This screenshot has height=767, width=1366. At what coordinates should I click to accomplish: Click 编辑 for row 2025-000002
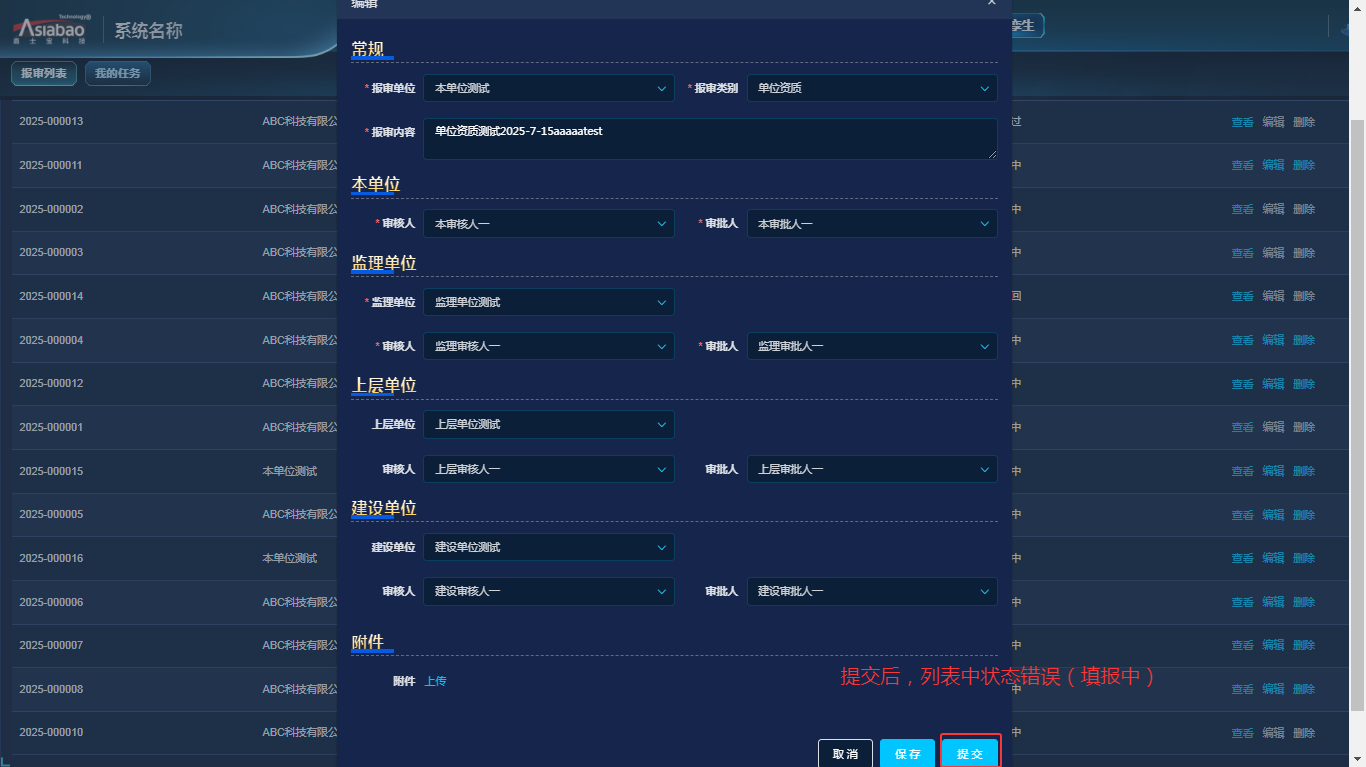click(x=1273, y=209)
